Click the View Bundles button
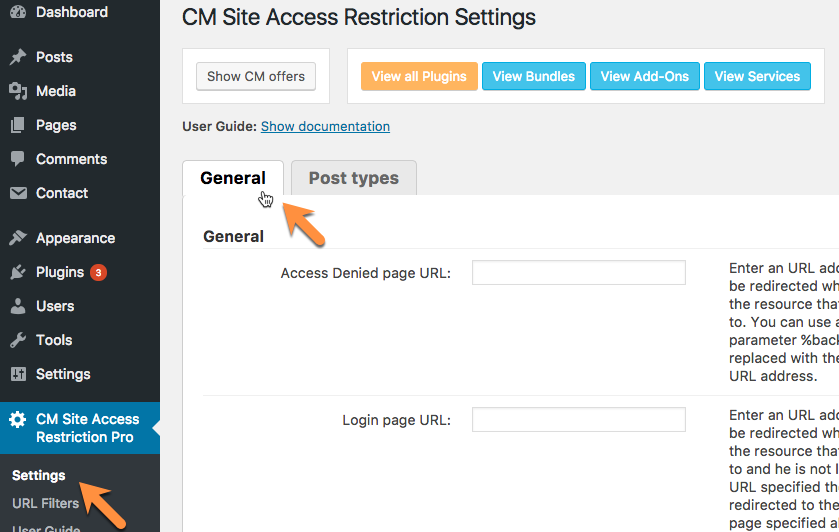 pos(533,76)
